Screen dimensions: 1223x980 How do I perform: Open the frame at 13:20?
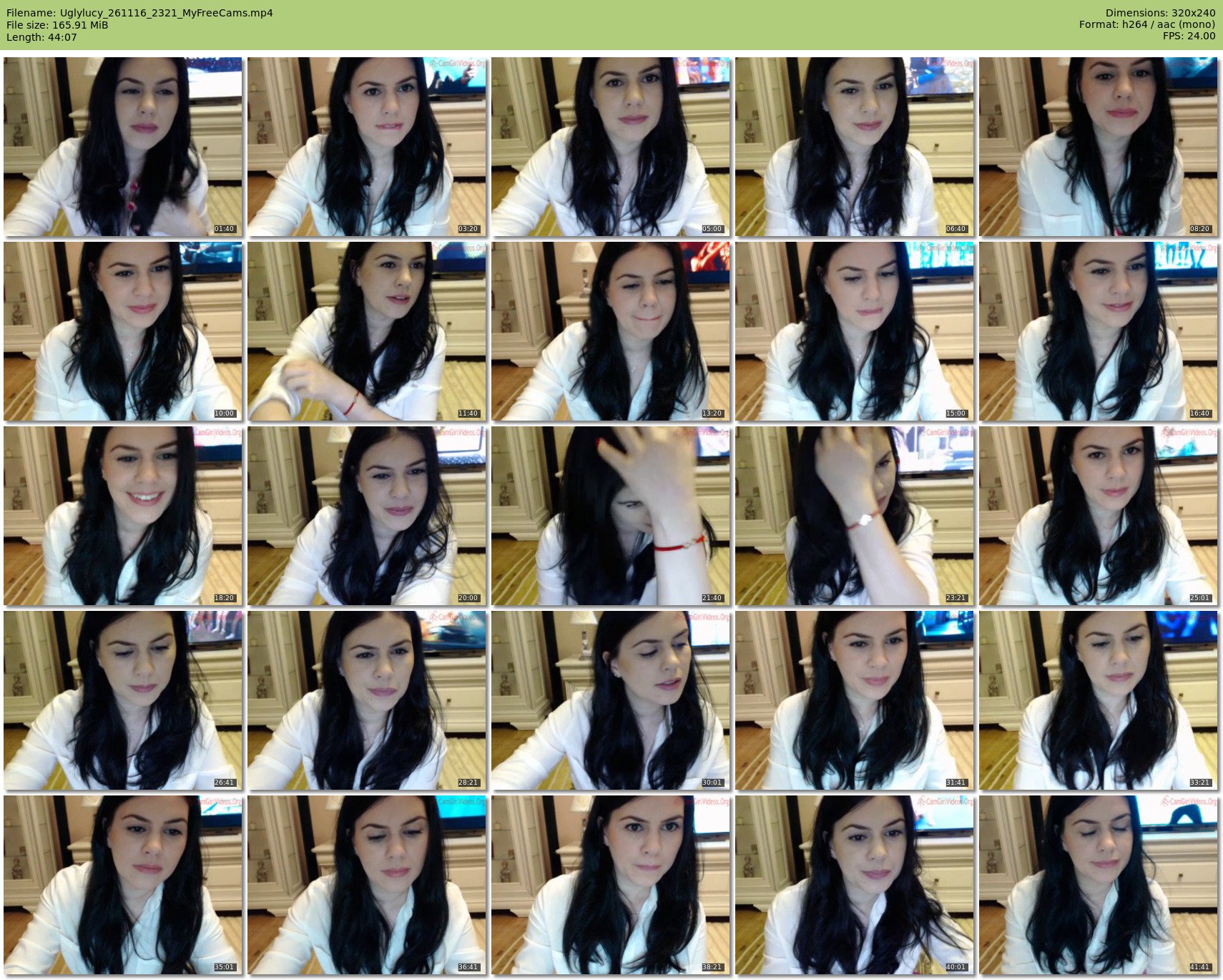(610, 331)
